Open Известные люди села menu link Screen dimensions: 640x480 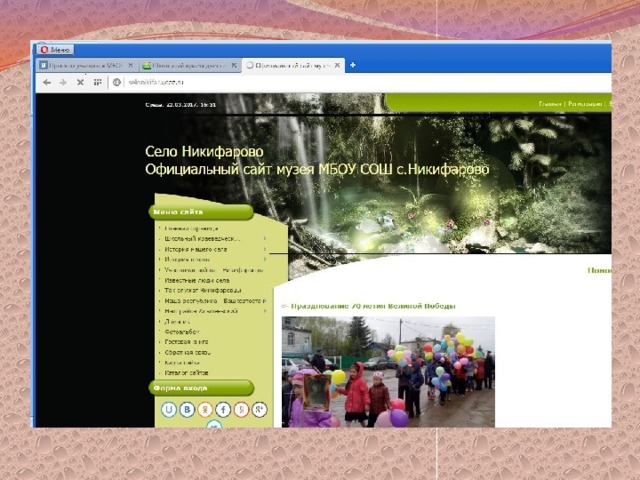point(202,280)
